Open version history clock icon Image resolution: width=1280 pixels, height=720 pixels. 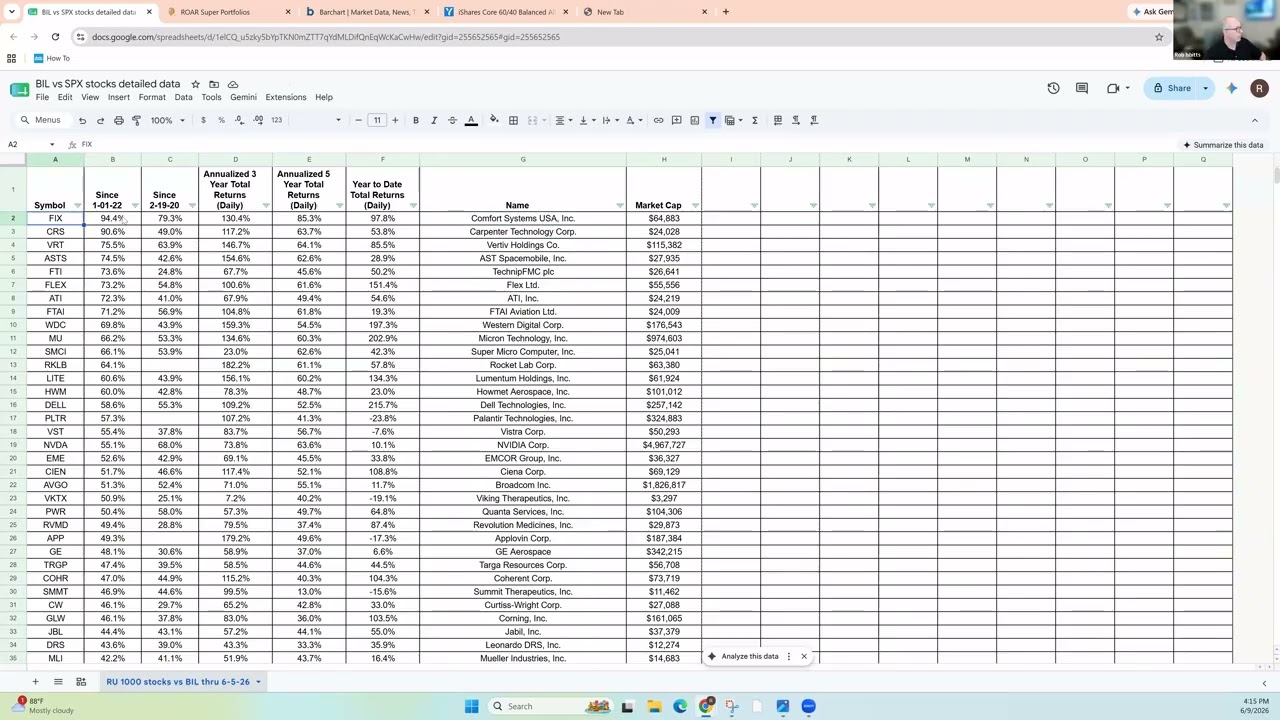coord(1053,88)
